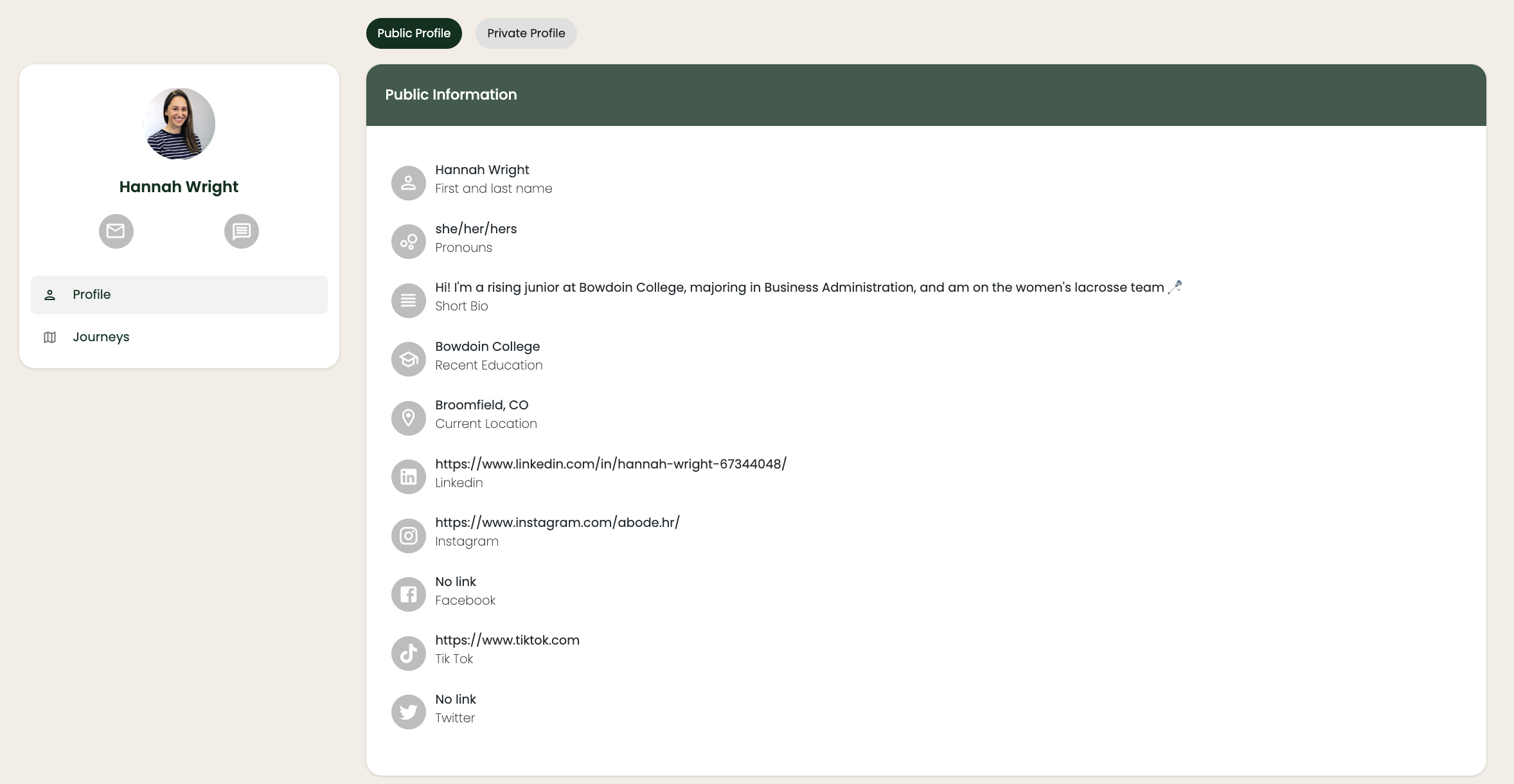Select Profile in the sidebar menu

click(x=92, y=295)
